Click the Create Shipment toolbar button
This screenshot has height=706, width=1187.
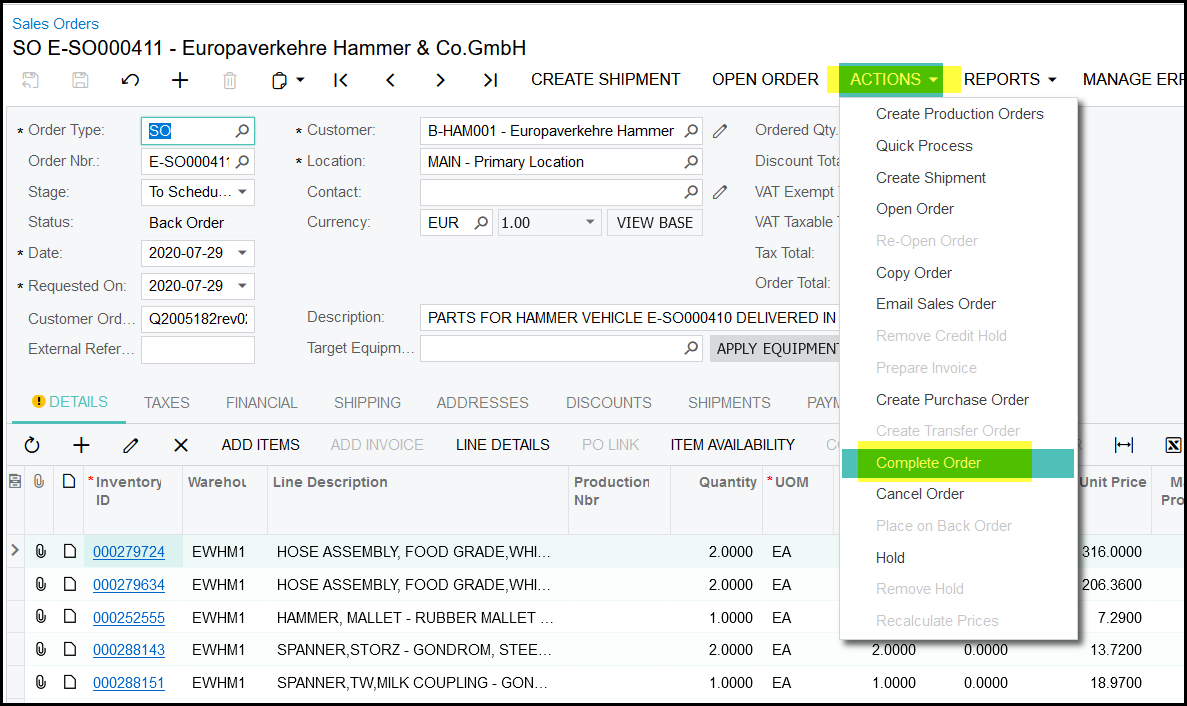(605, 80)
